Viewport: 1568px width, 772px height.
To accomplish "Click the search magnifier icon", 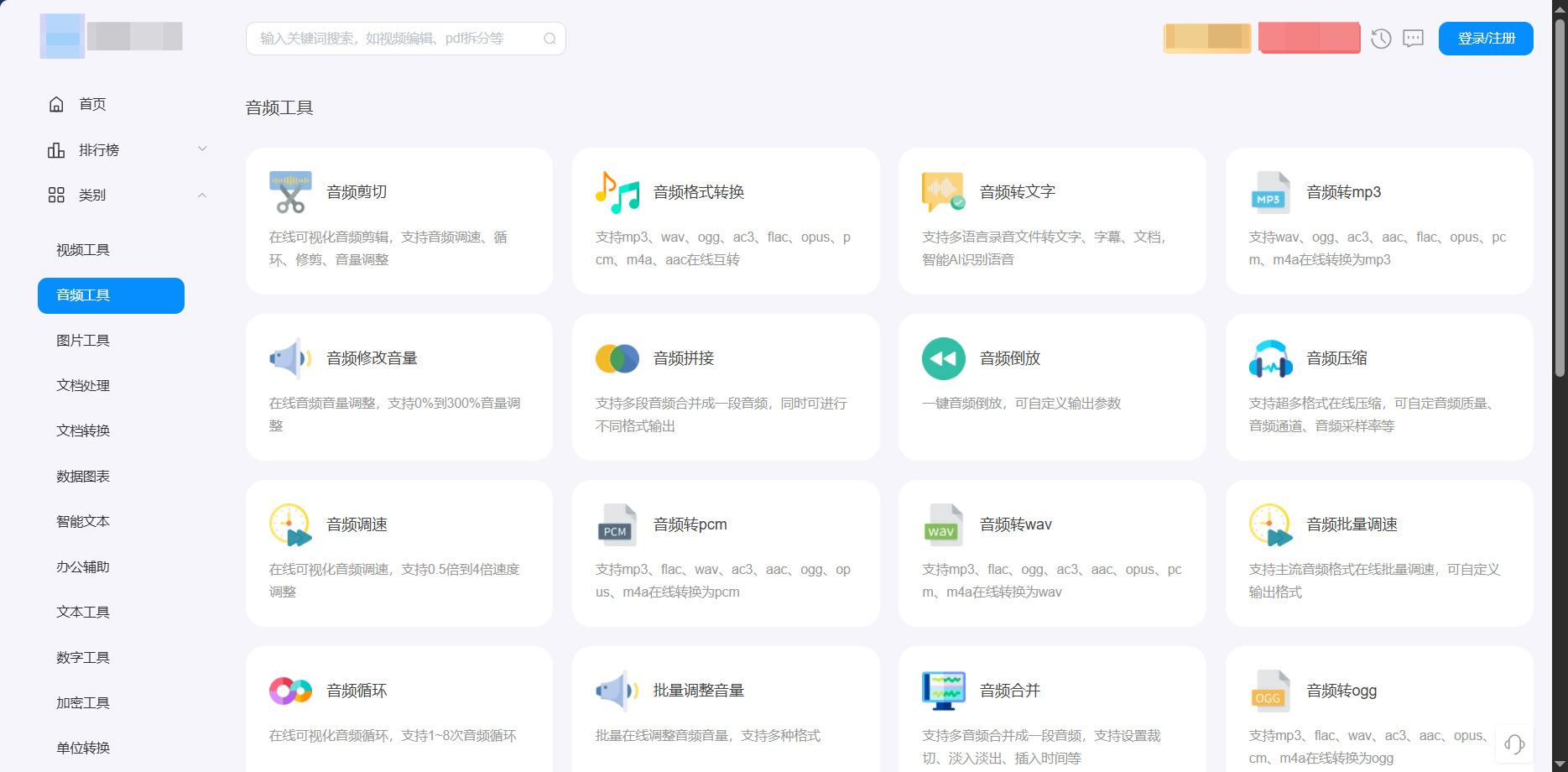I will click(x=550, y=39).
